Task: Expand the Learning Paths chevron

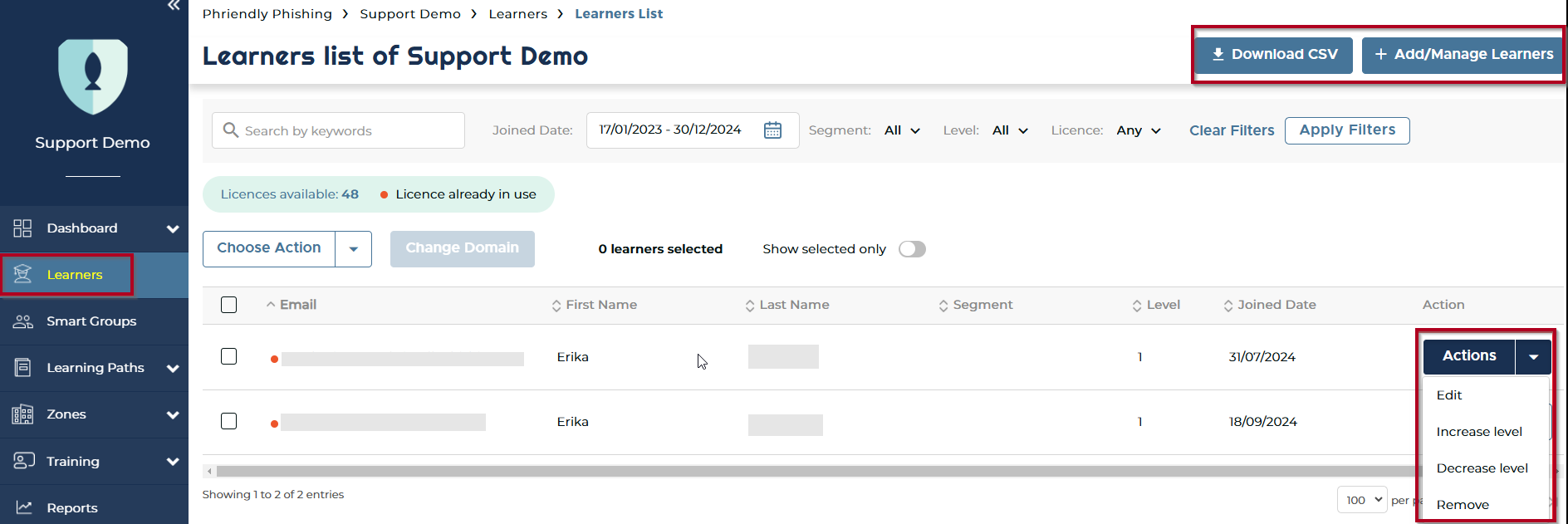Action: point(173,369)
